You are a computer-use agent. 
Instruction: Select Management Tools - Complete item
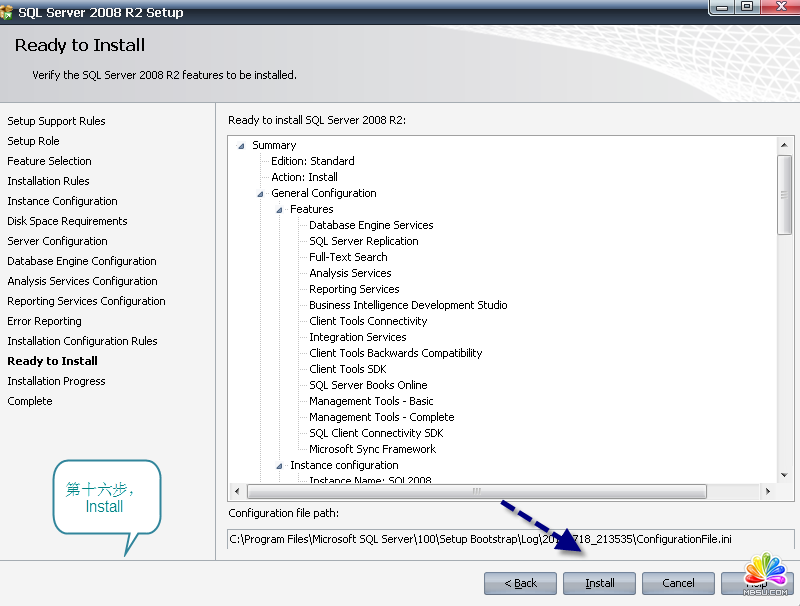[x=381, y=417]
